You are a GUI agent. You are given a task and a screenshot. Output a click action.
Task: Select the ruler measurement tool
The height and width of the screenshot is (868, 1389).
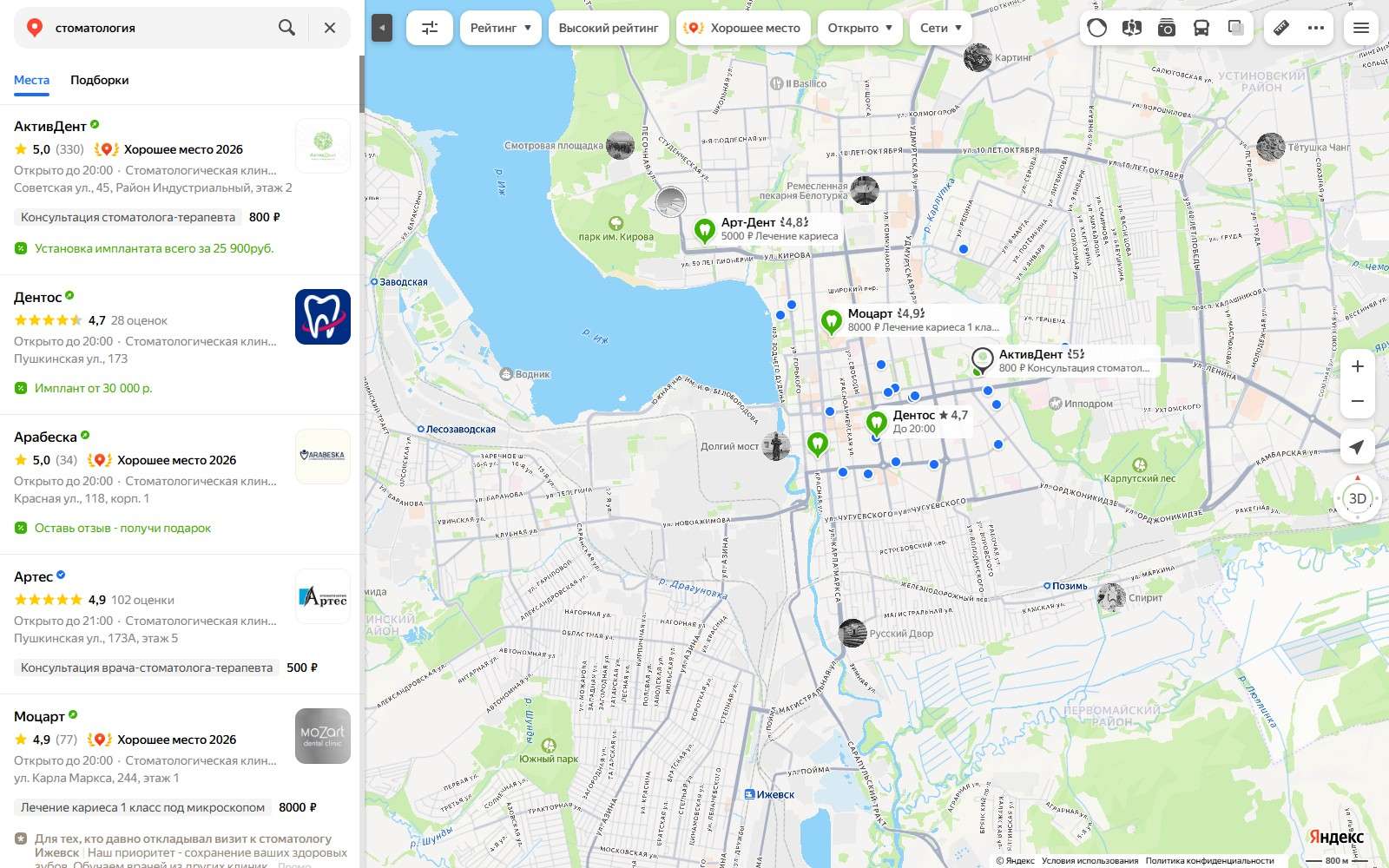(1281, 28)
